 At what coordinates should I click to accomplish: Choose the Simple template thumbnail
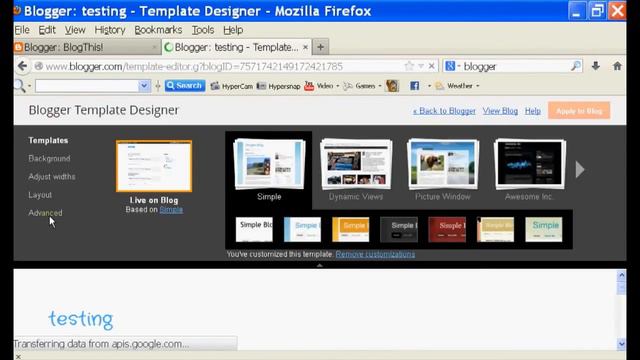pos(269,164)
